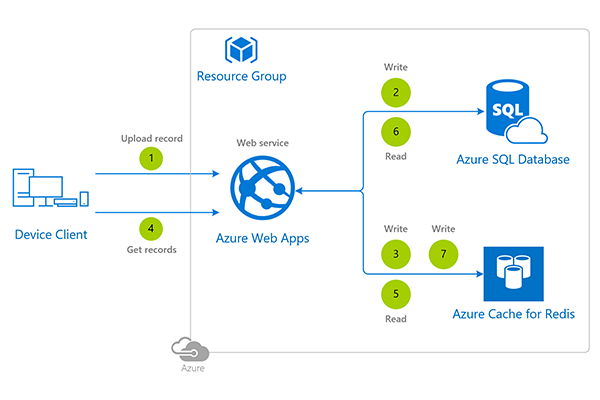Click the Upload record text
The width and height of the screenshot is (600, 400).
152,138
